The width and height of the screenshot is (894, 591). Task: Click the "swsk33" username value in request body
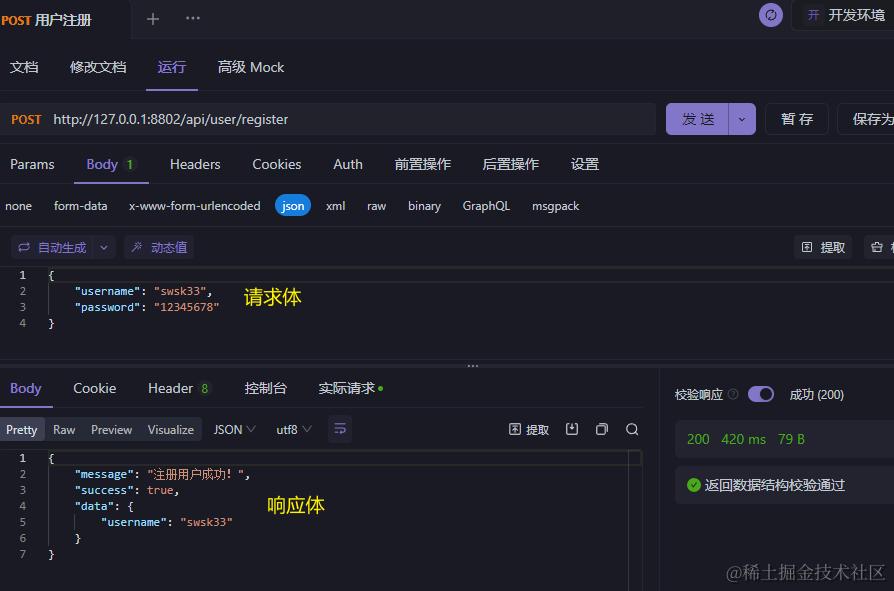tap(180, 291)
